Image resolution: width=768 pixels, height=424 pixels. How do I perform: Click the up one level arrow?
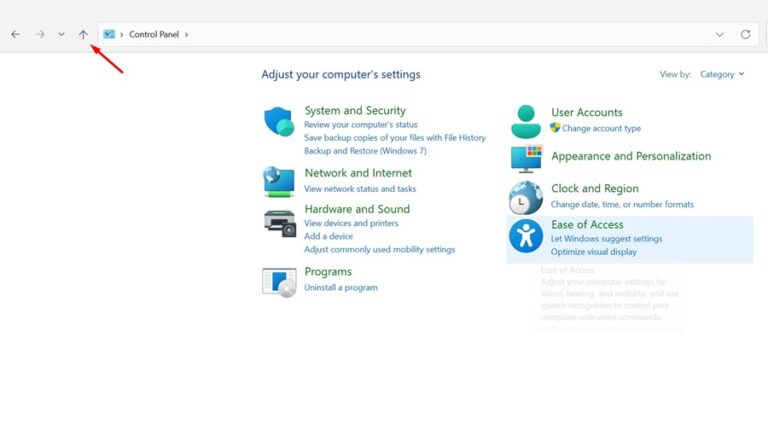click(x=83, y=34)
